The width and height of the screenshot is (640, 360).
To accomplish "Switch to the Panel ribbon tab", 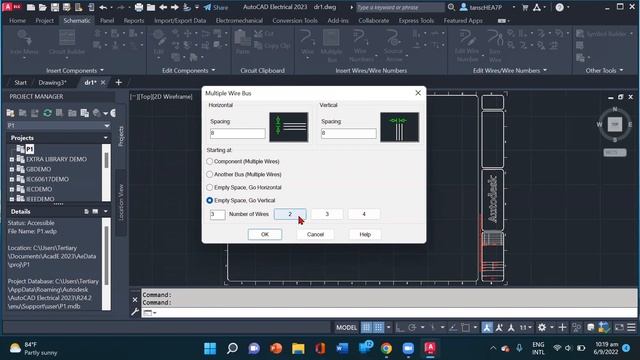I will 107,20.
